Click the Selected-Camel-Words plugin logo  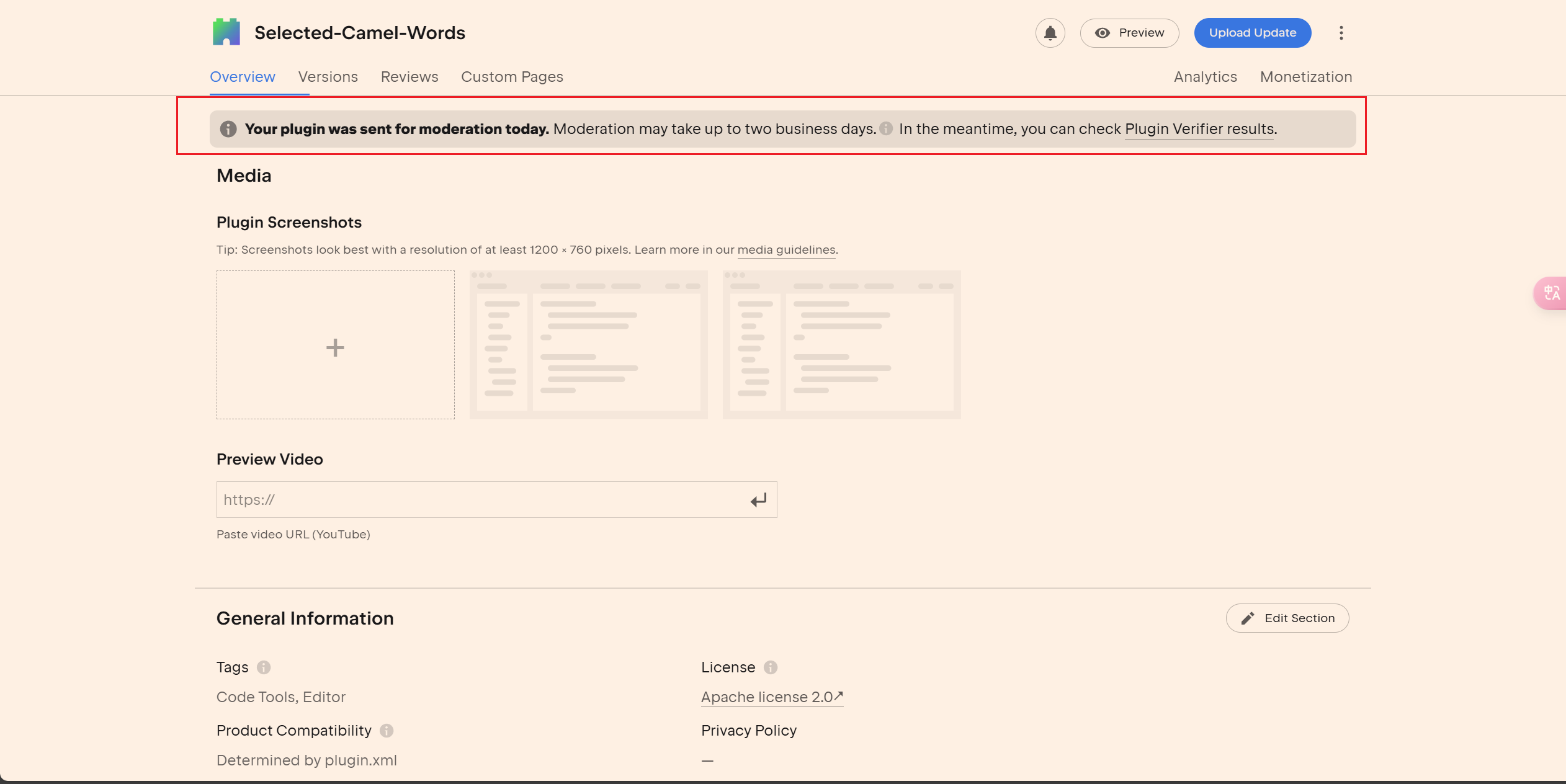click(x=227, y=32)
